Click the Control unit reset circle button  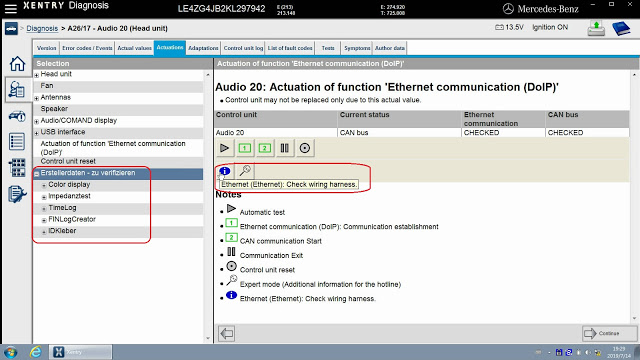pyautogui.click(x=304, y=148)
